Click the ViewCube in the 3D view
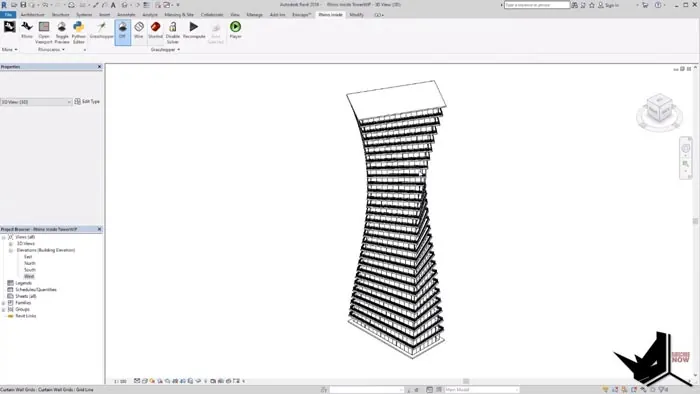This screenshot has height=394, width=700. click(659, 108)
